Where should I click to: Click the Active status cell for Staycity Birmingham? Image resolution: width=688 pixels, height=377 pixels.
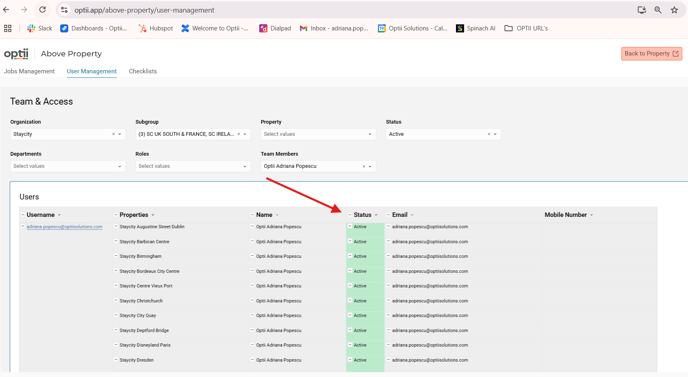[x=365, y=256]
